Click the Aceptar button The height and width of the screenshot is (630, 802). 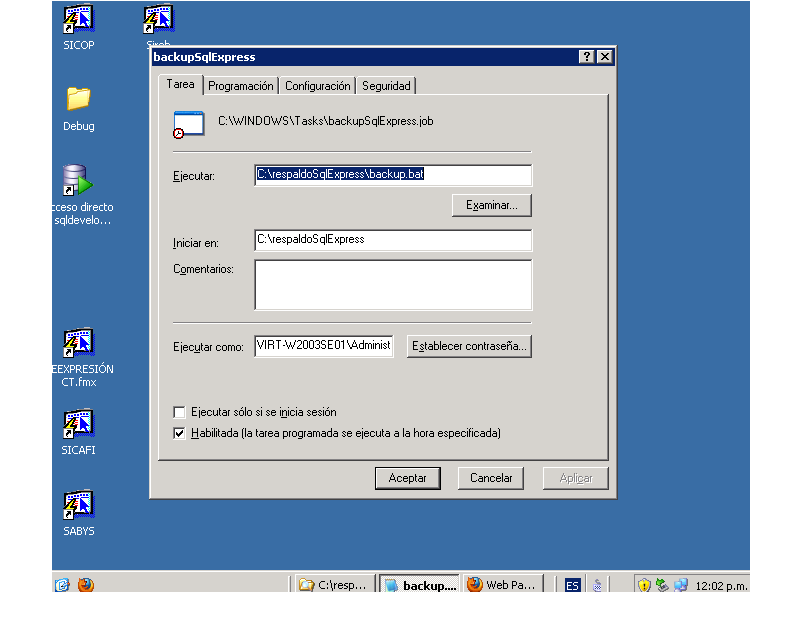point(408,478)
